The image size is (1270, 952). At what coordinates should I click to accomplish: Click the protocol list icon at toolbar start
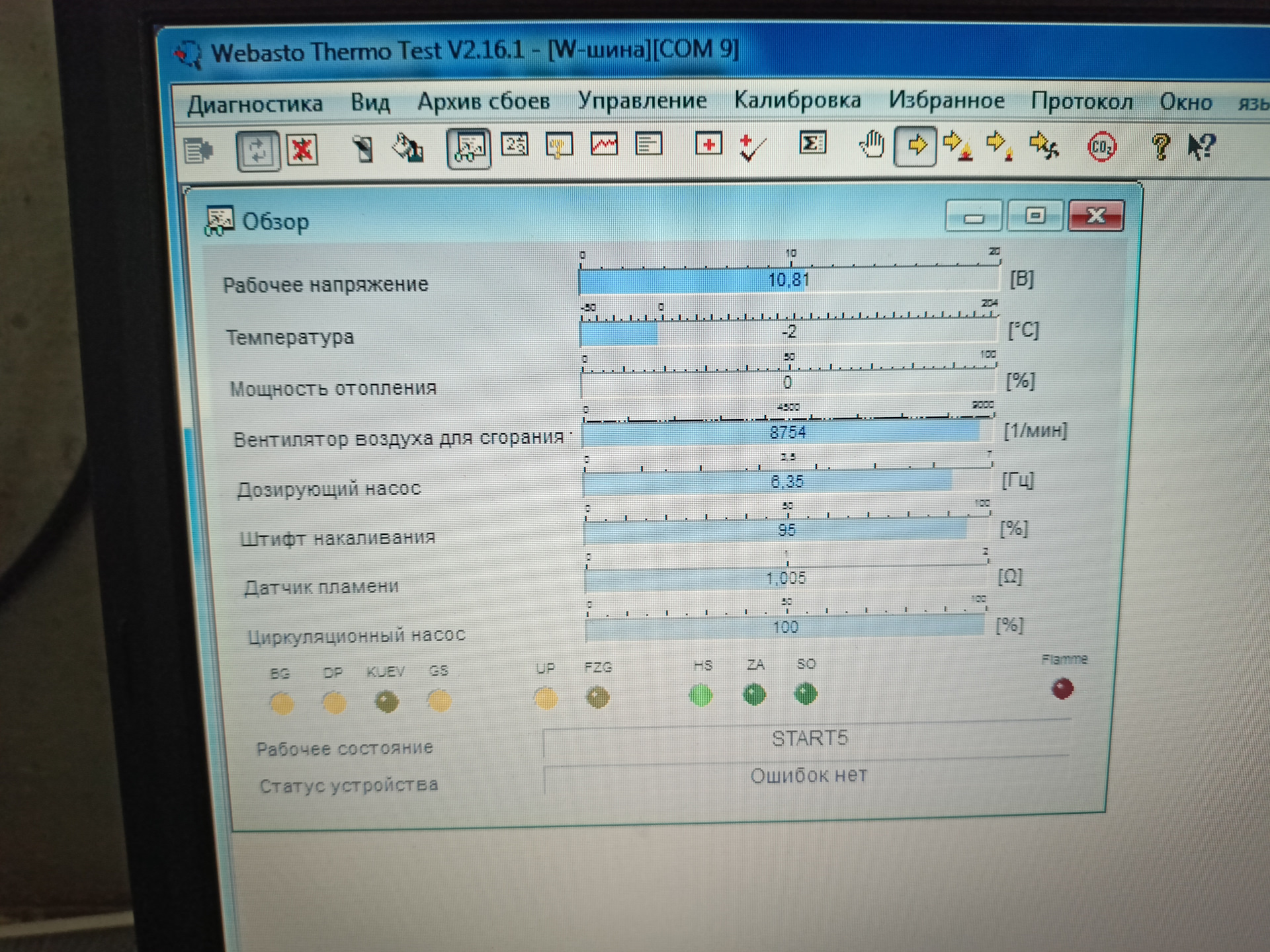198,151
